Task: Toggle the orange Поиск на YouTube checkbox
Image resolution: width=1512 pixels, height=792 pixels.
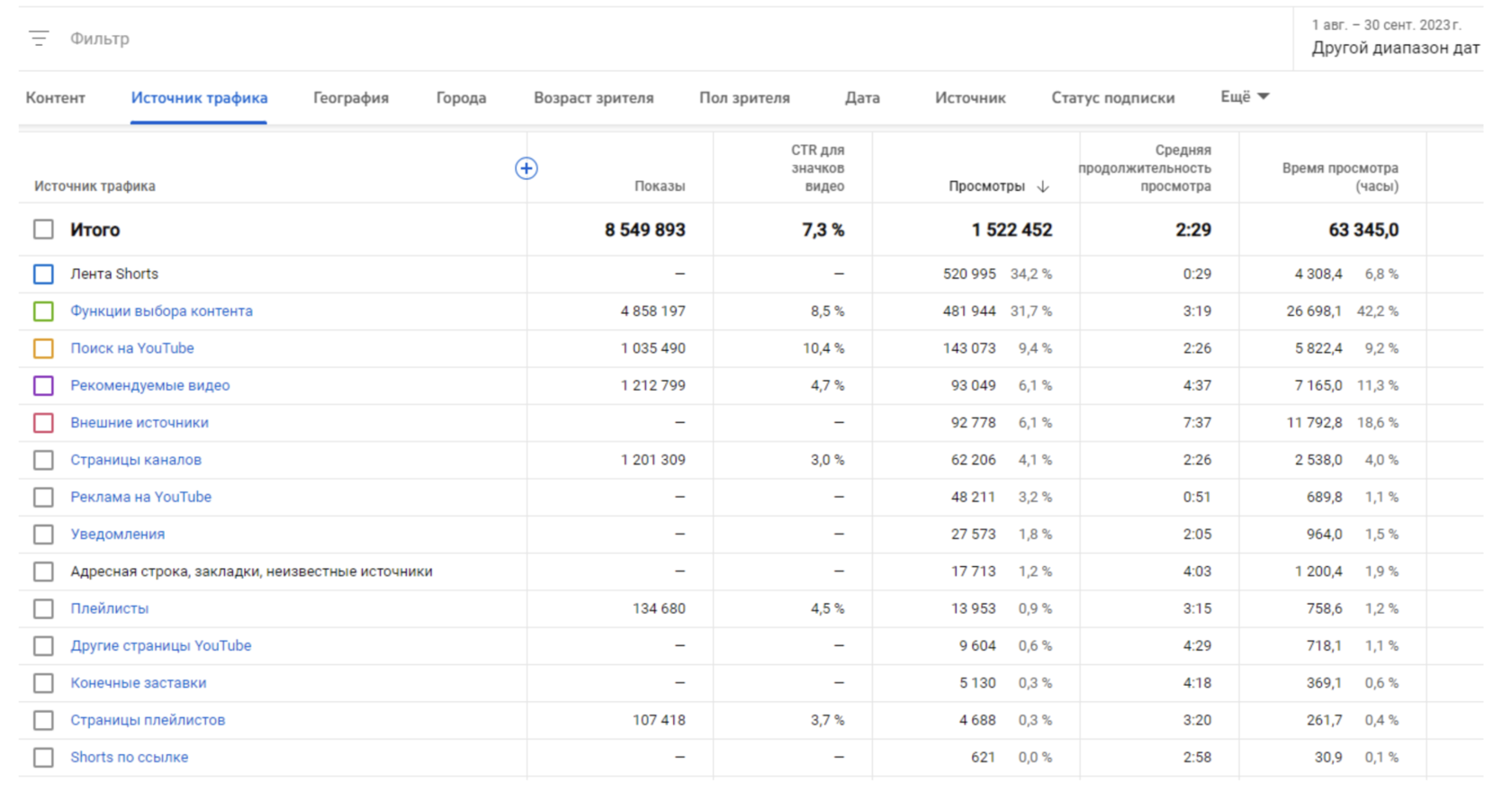Action: pyautogui.click(x=43, y=348)
